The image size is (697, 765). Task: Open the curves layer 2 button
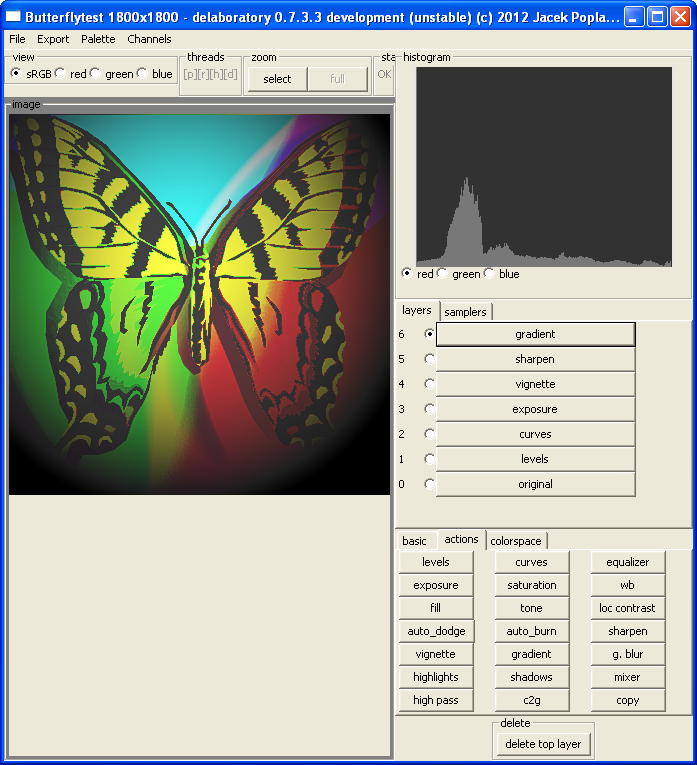coord(536,434)
